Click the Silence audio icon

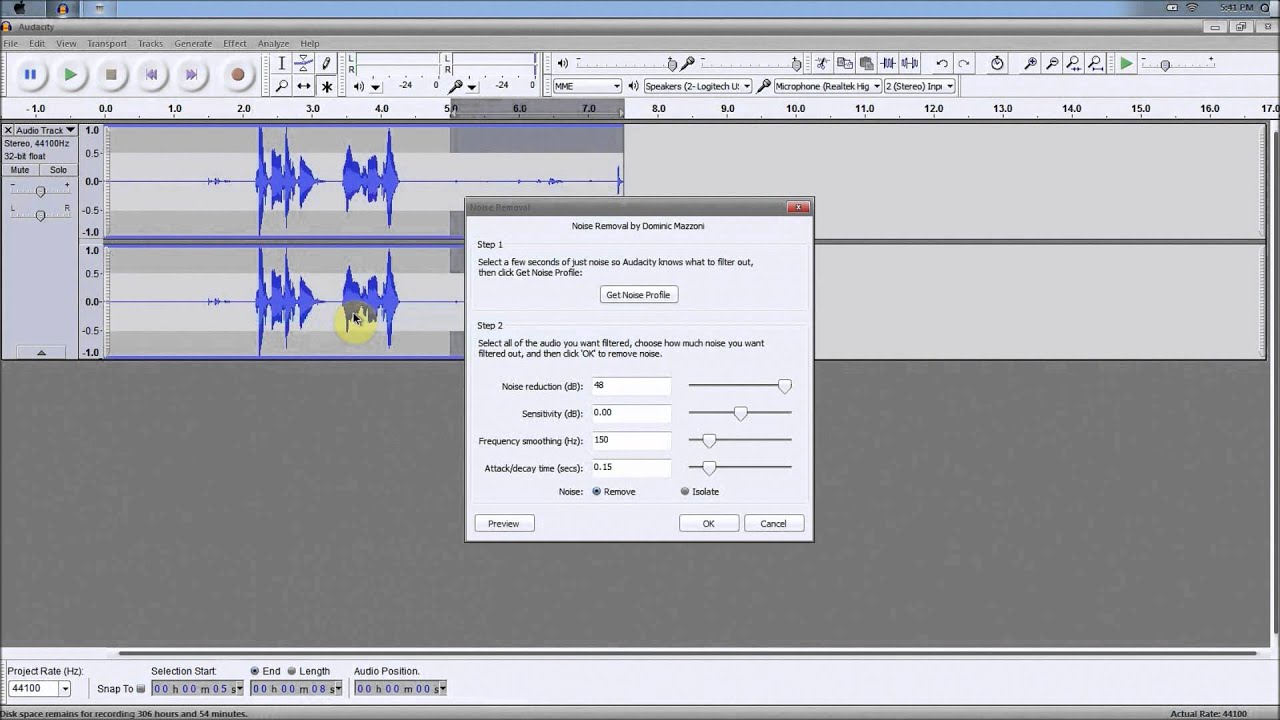coord(910,63)
